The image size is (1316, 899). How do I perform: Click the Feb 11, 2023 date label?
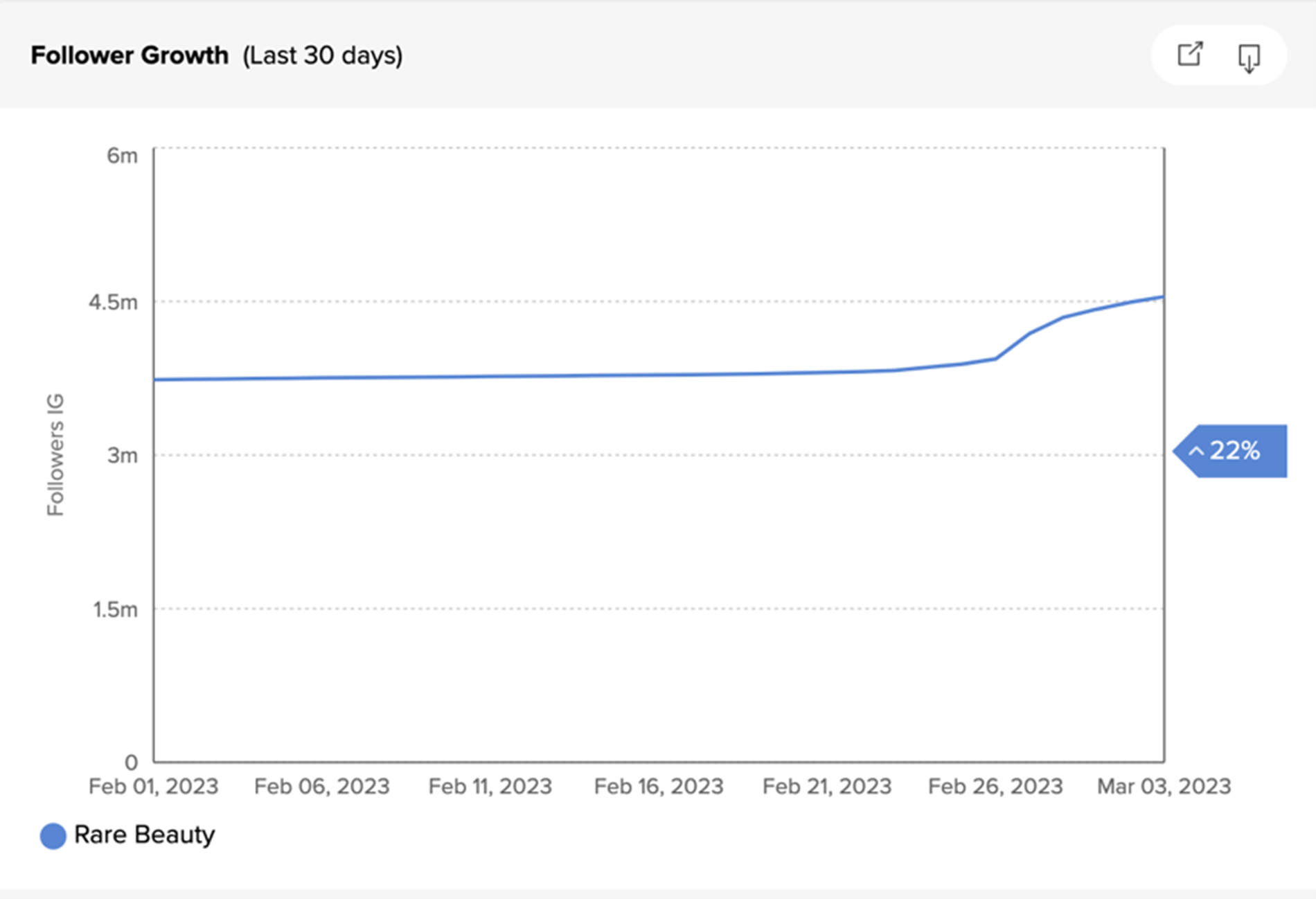point(490,787)
